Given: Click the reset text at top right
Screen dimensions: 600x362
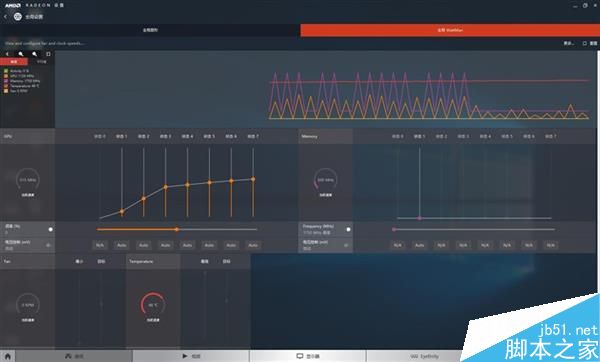Looking at the screenshot, I should [x=593, y=43].
